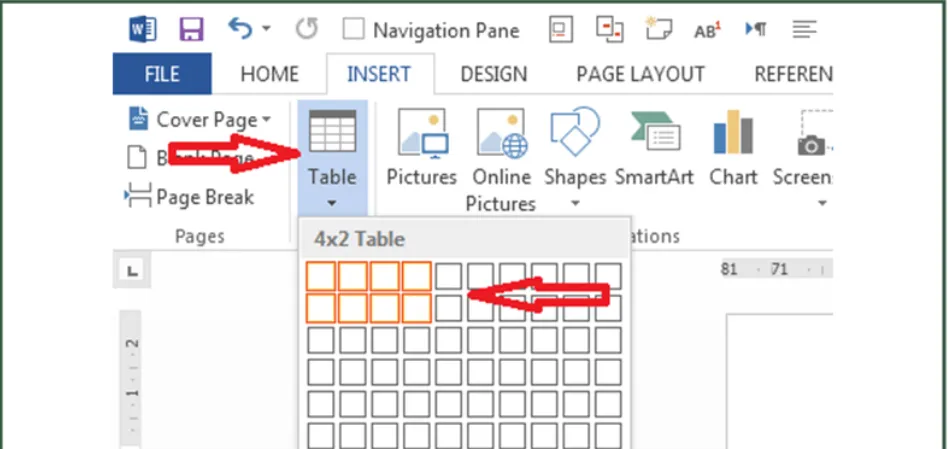Open the Undo history dropdown arrow
Viewport: 948px width, 449px height.
click(267, 30)
